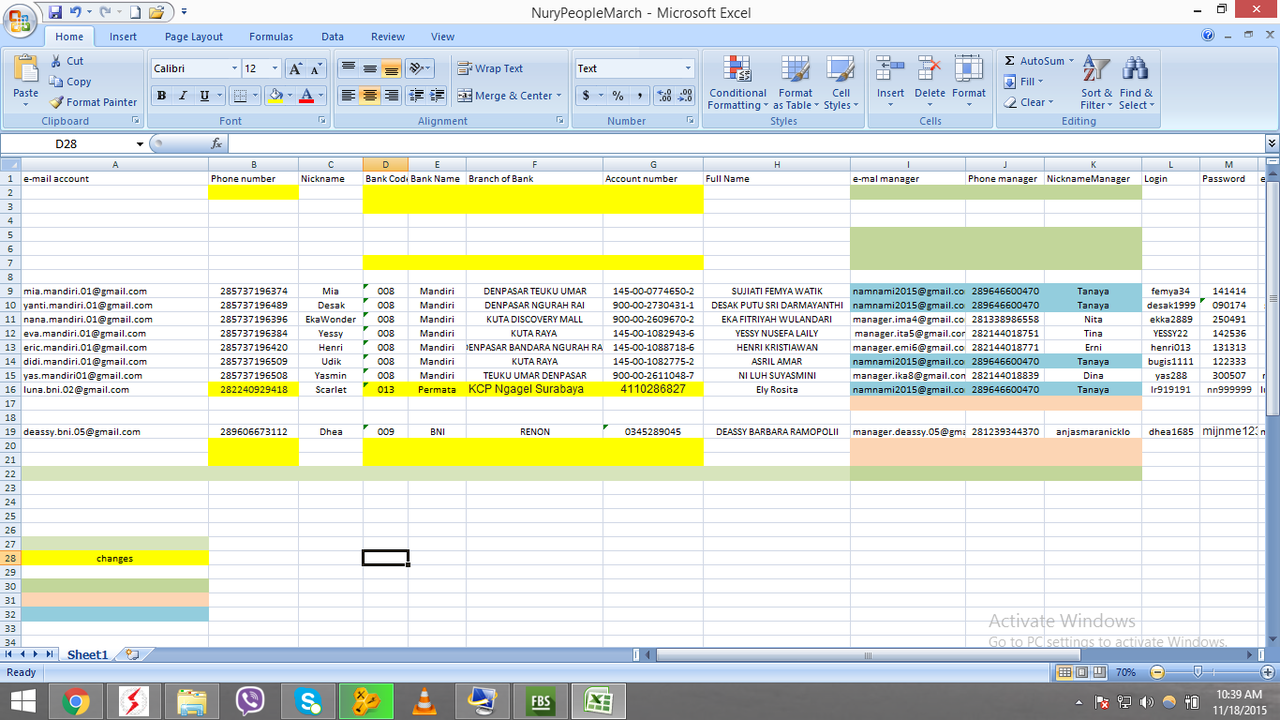This screenshot has width=1280, height=720.
Task: Apply red Font Color
Action: 306,96
